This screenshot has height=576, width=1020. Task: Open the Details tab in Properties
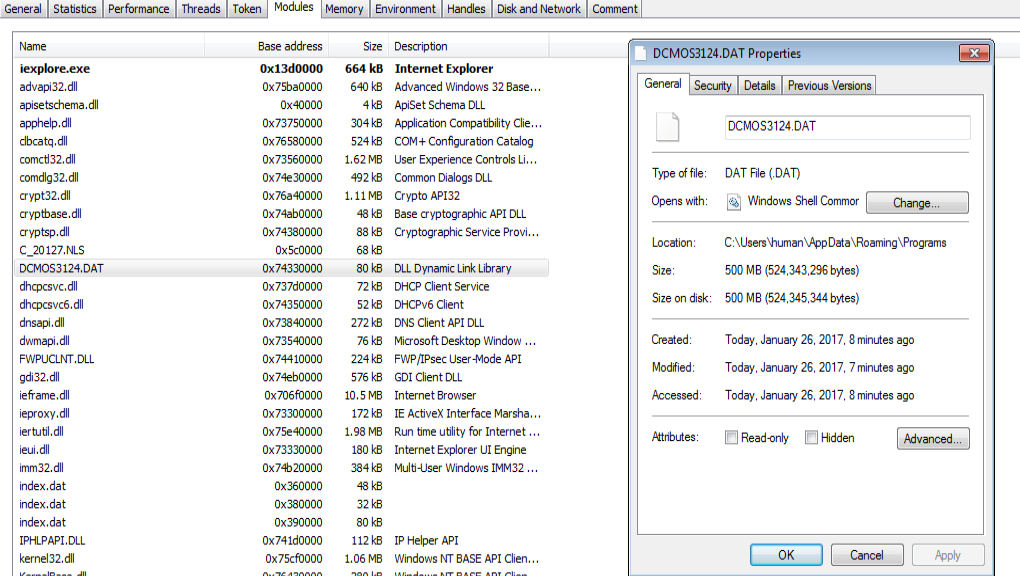click(x=759, y=86)
